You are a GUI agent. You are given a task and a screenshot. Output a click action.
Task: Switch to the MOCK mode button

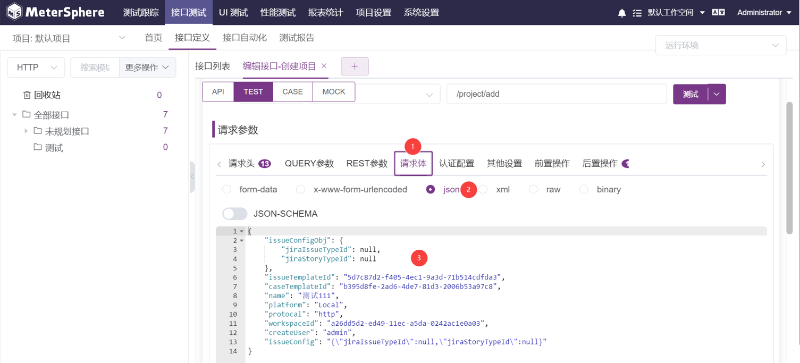pos(334,92)
